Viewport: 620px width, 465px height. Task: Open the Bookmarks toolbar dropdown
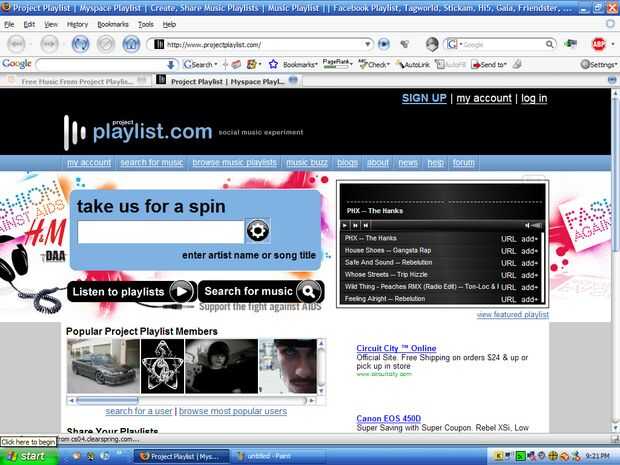coord(300,64)
